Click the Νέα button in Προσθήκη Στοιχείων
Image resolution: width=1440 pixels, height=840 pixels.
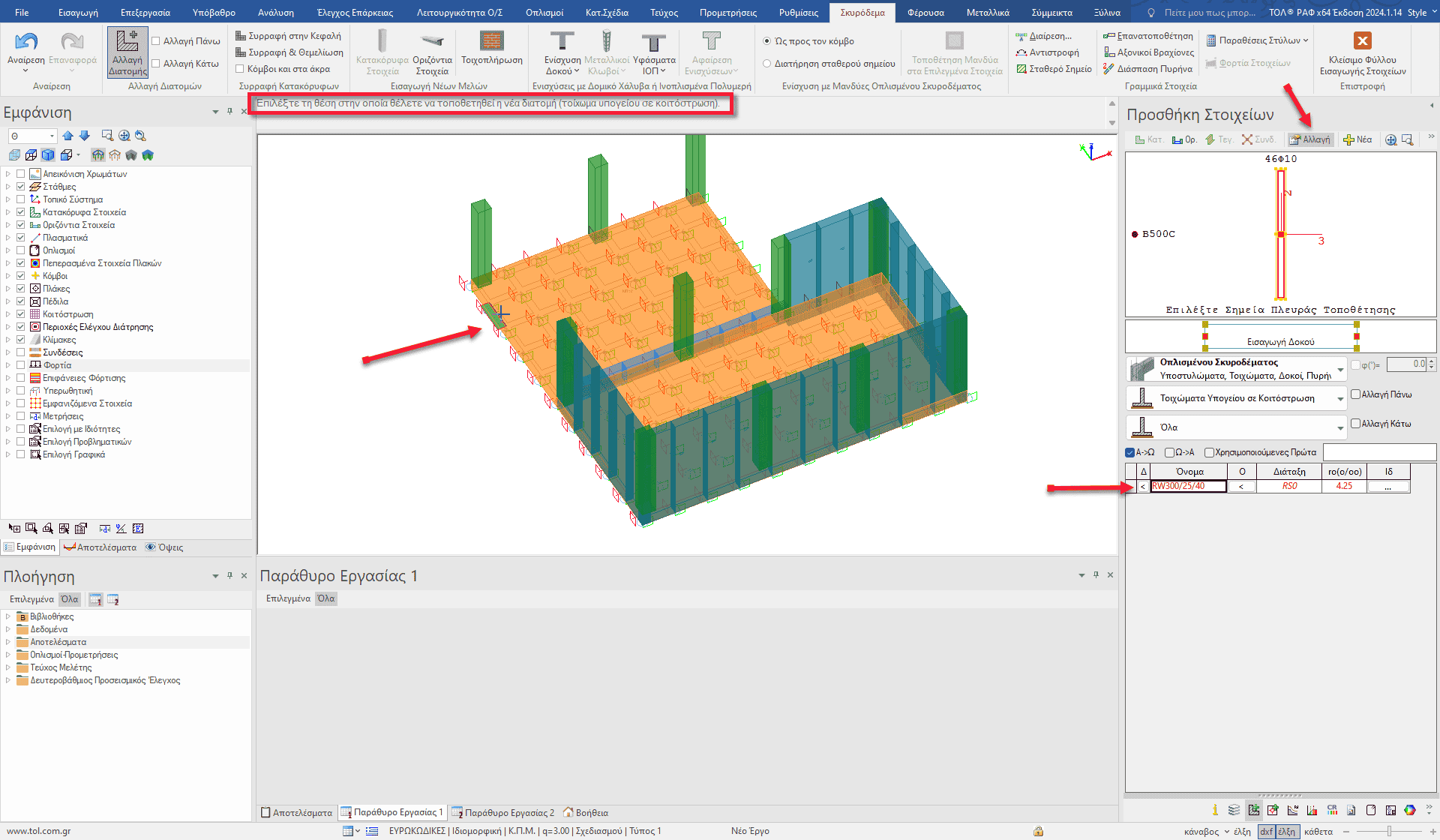pyautogui.click(x=1357, y=139)
